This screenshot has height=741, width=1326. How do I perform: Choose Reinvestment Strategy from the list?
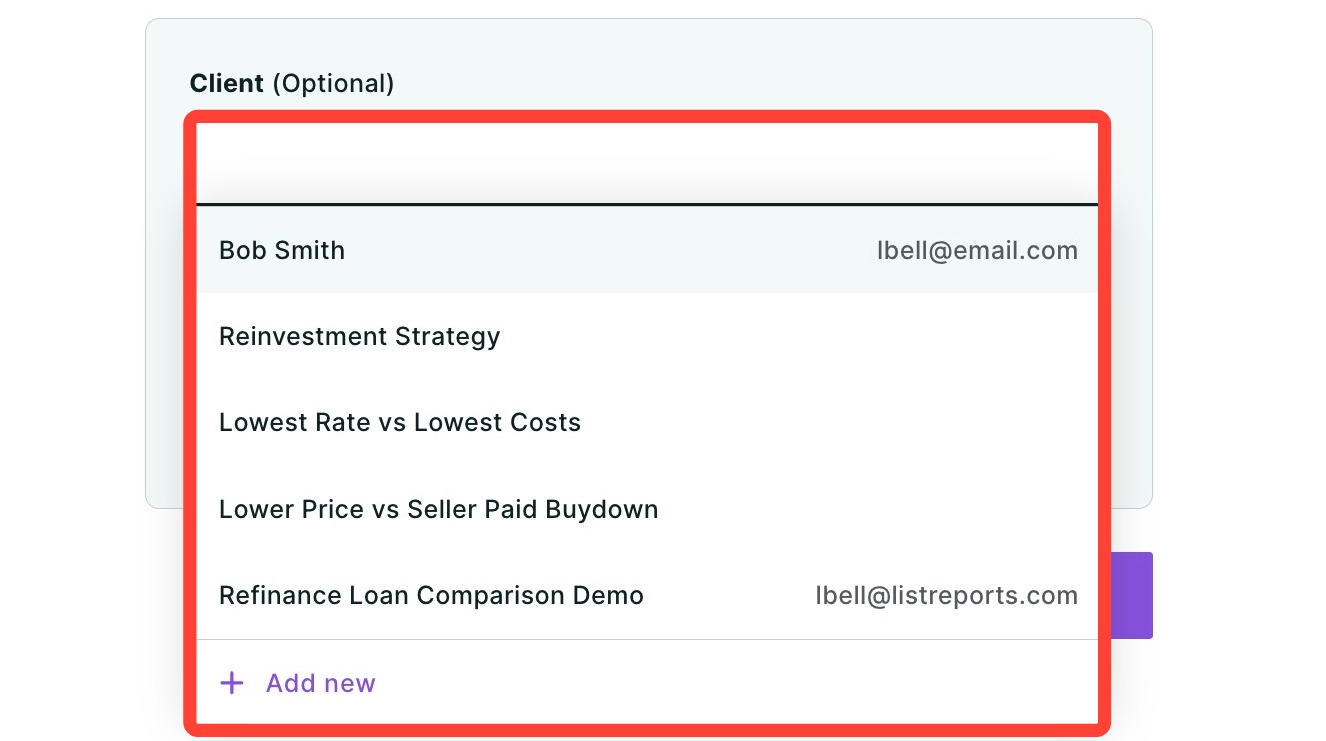[647, 336]
